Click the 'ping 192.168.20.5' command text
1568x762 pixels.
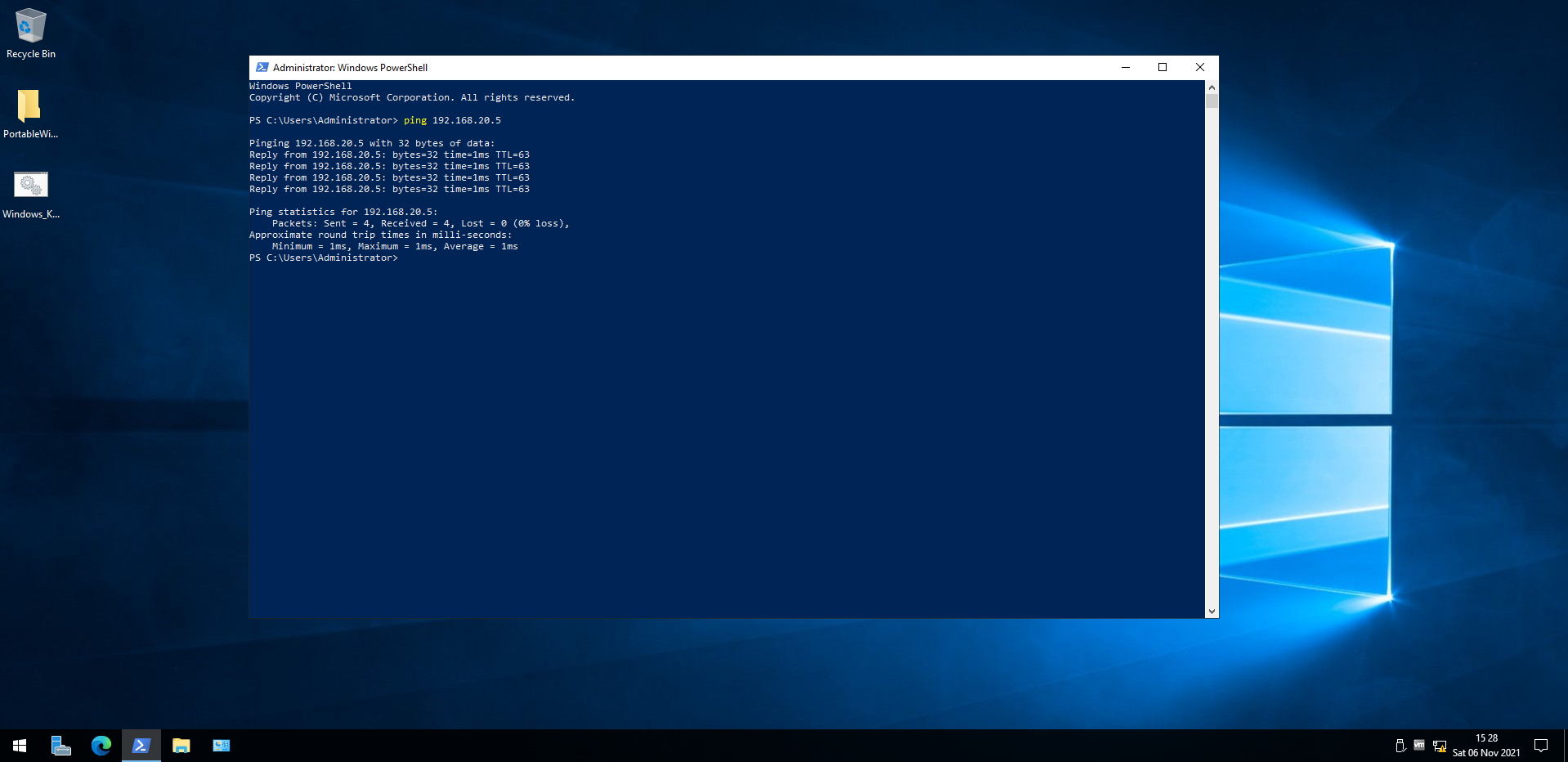coord(452,120)
